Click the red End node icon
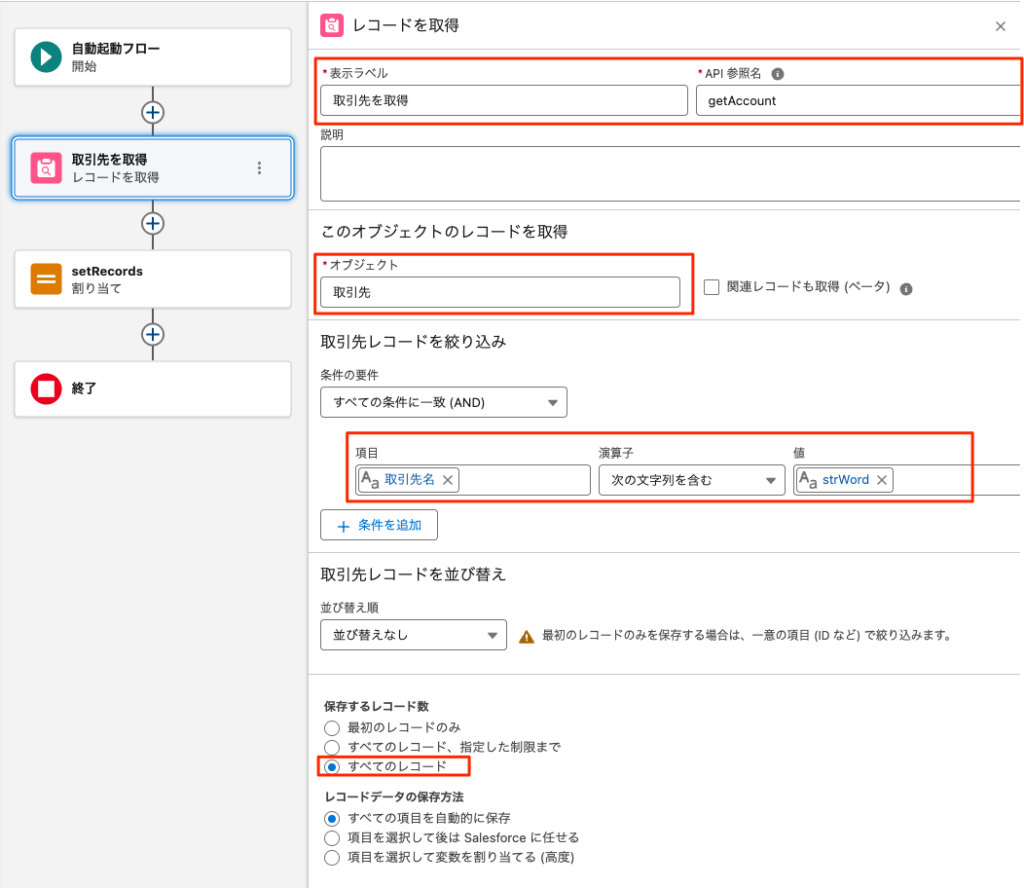Image resolution: width=1024 pixels, height=888 pixels. pos(46,389)
